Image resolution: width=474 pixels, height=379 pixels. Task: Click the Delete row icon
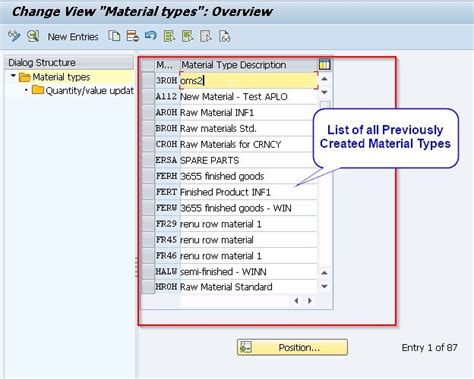click(x=133, y=36)
